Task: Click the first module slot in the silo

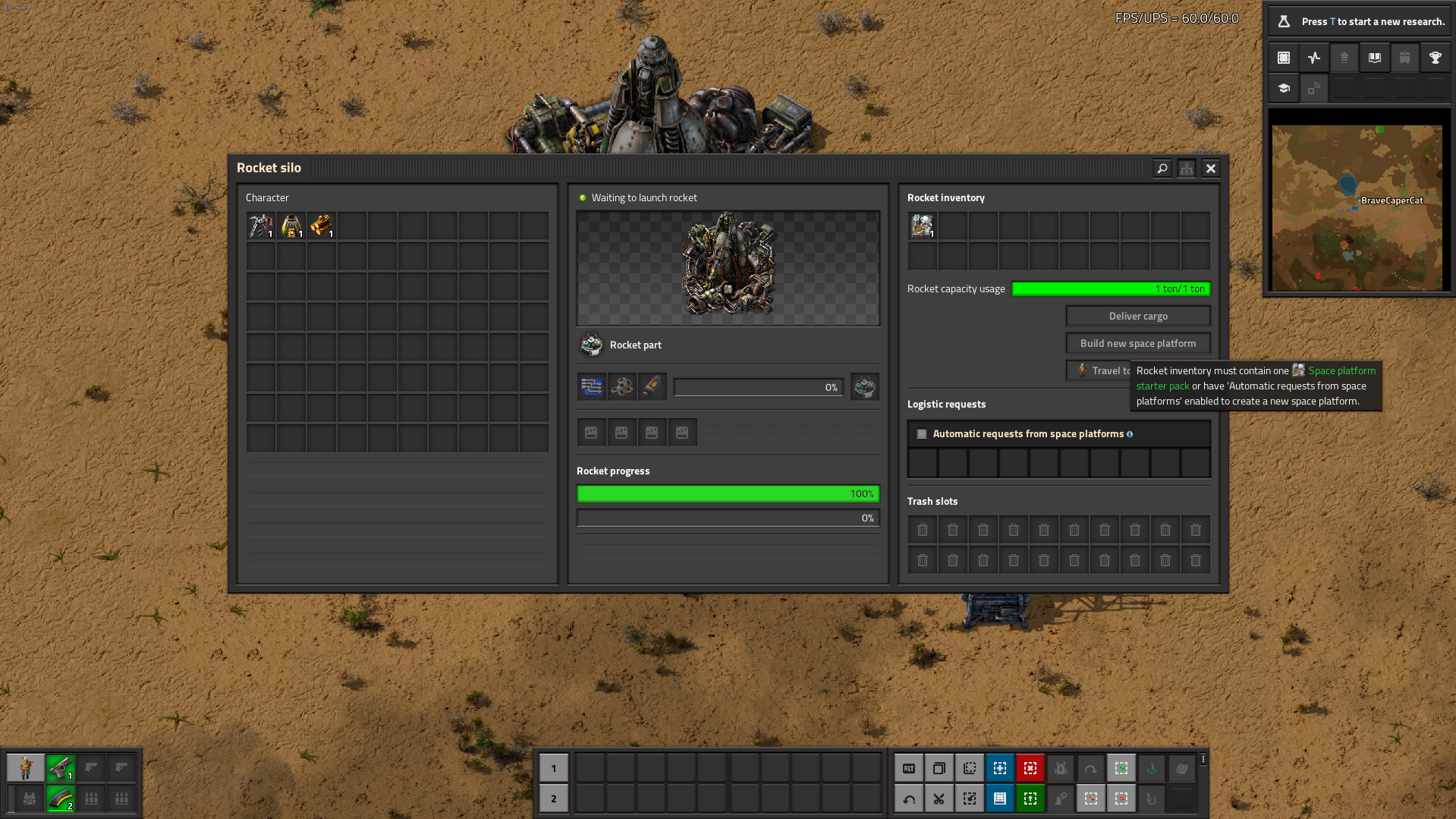Action: (591, 433)
